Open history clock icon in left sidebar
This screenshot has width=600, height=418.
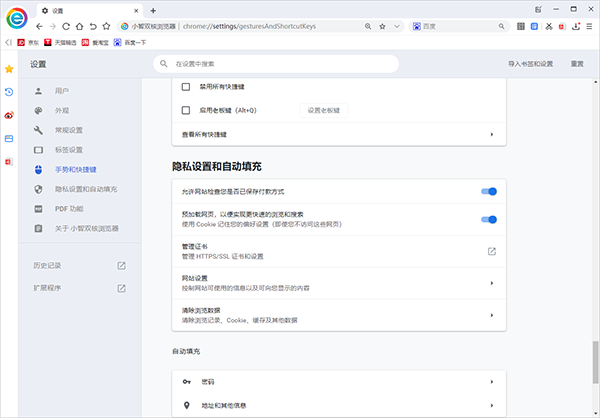[9, 92]
